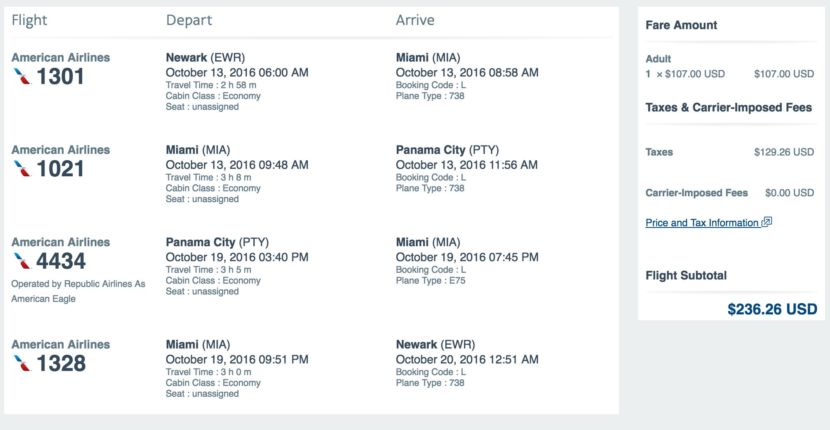Click the Depart column header
Image resolution: width=830 pixels, height=430 pixels.
click(188, 20)
